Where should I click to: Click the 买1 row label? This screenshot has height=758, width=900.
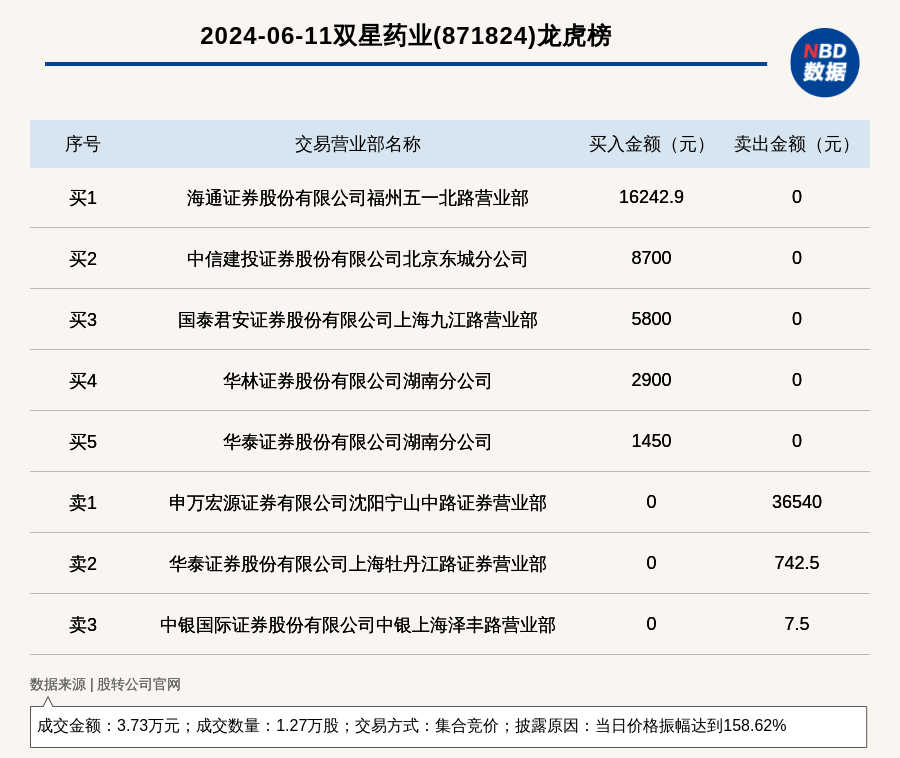coord(83,198)
